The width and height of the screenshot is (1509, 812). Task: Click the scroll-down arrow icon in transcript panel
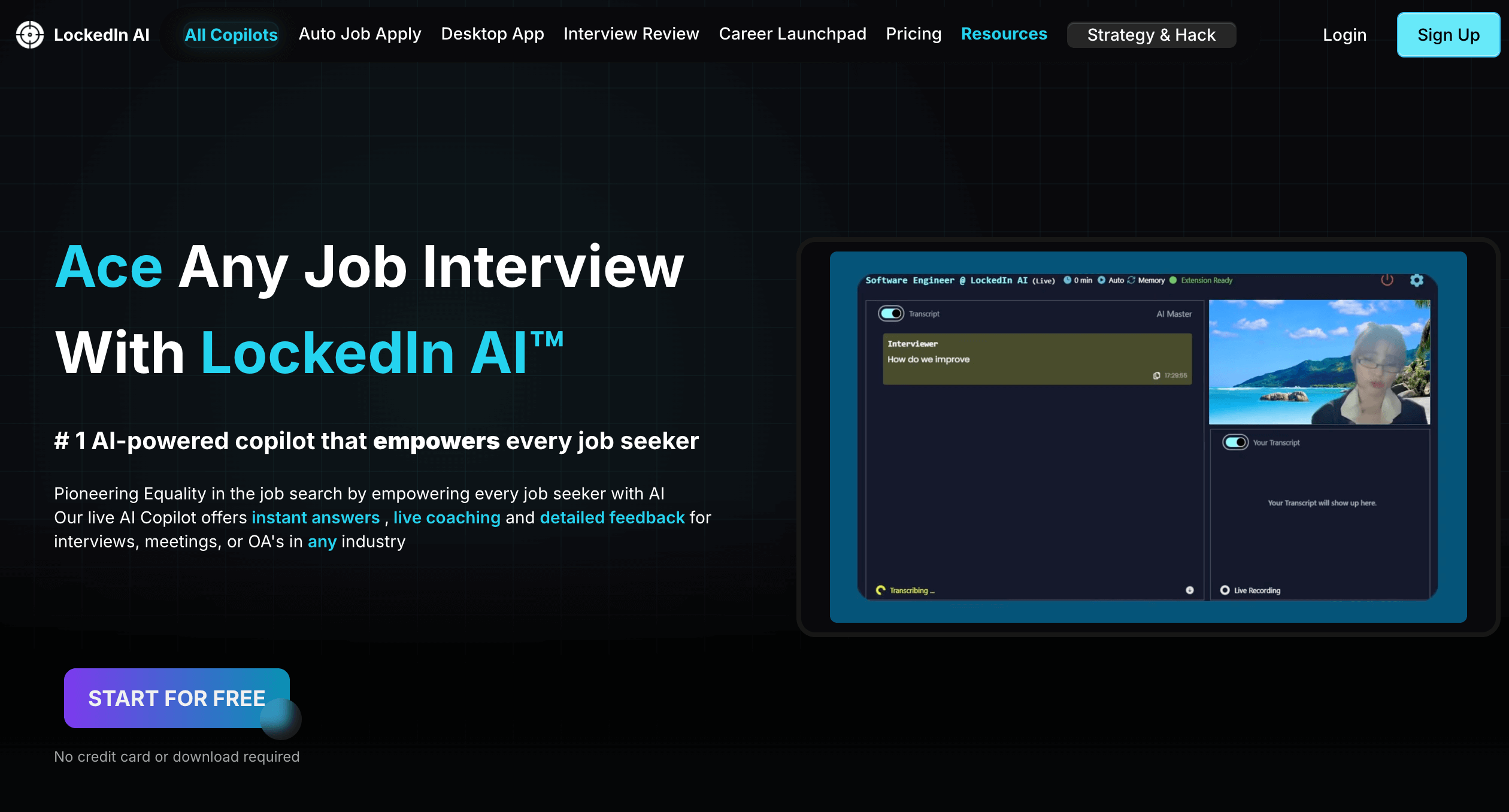pos(1189,590)
